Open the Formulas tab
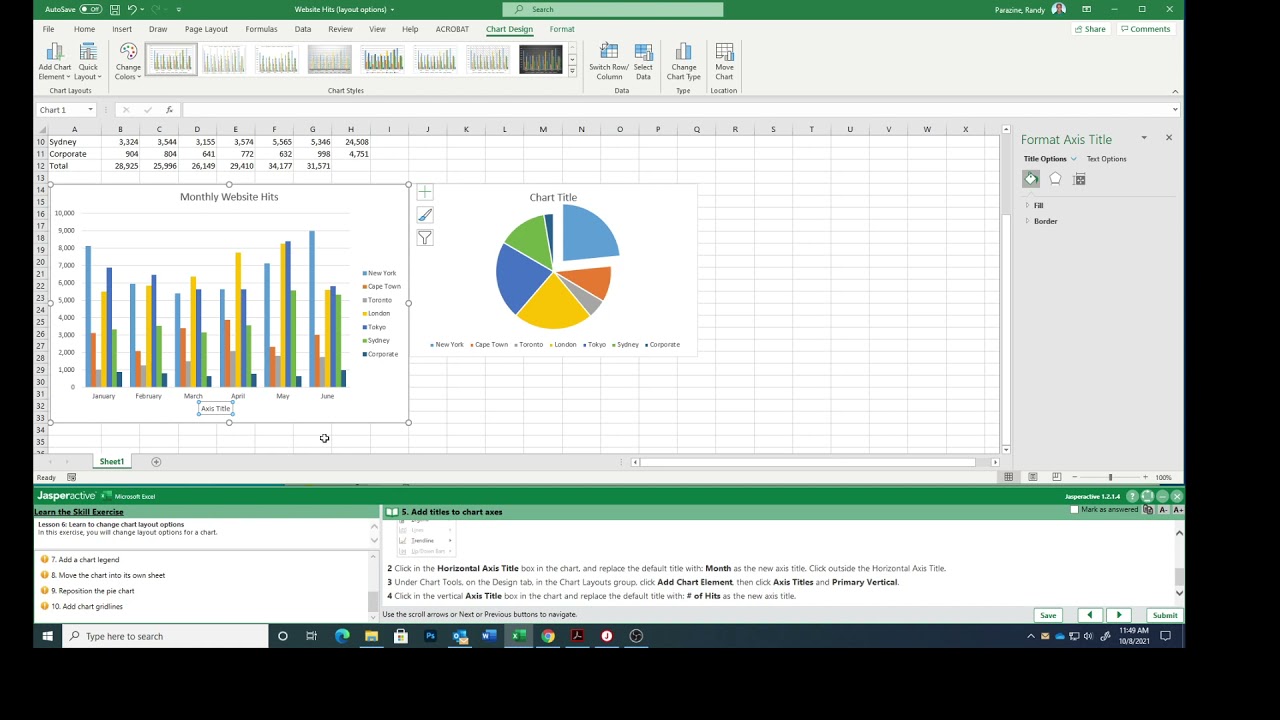Image resolution: width=1280 pixels, height=720 pixels. [261, 29]
